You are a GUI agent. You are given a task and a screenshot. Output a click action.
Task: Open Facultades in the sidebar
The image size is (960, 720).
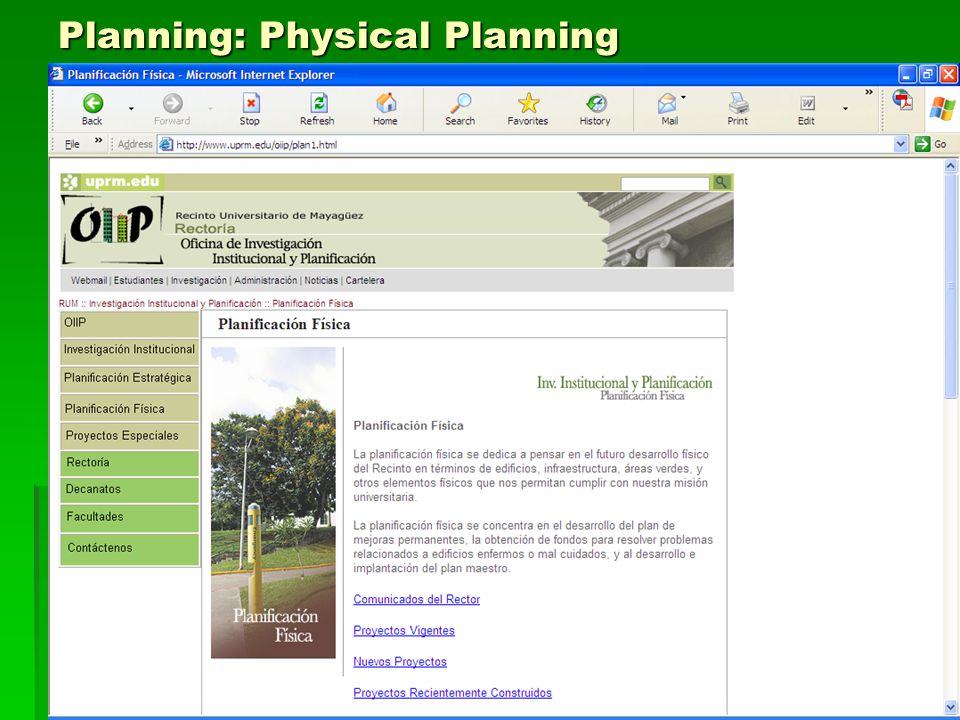coord(130,517)
